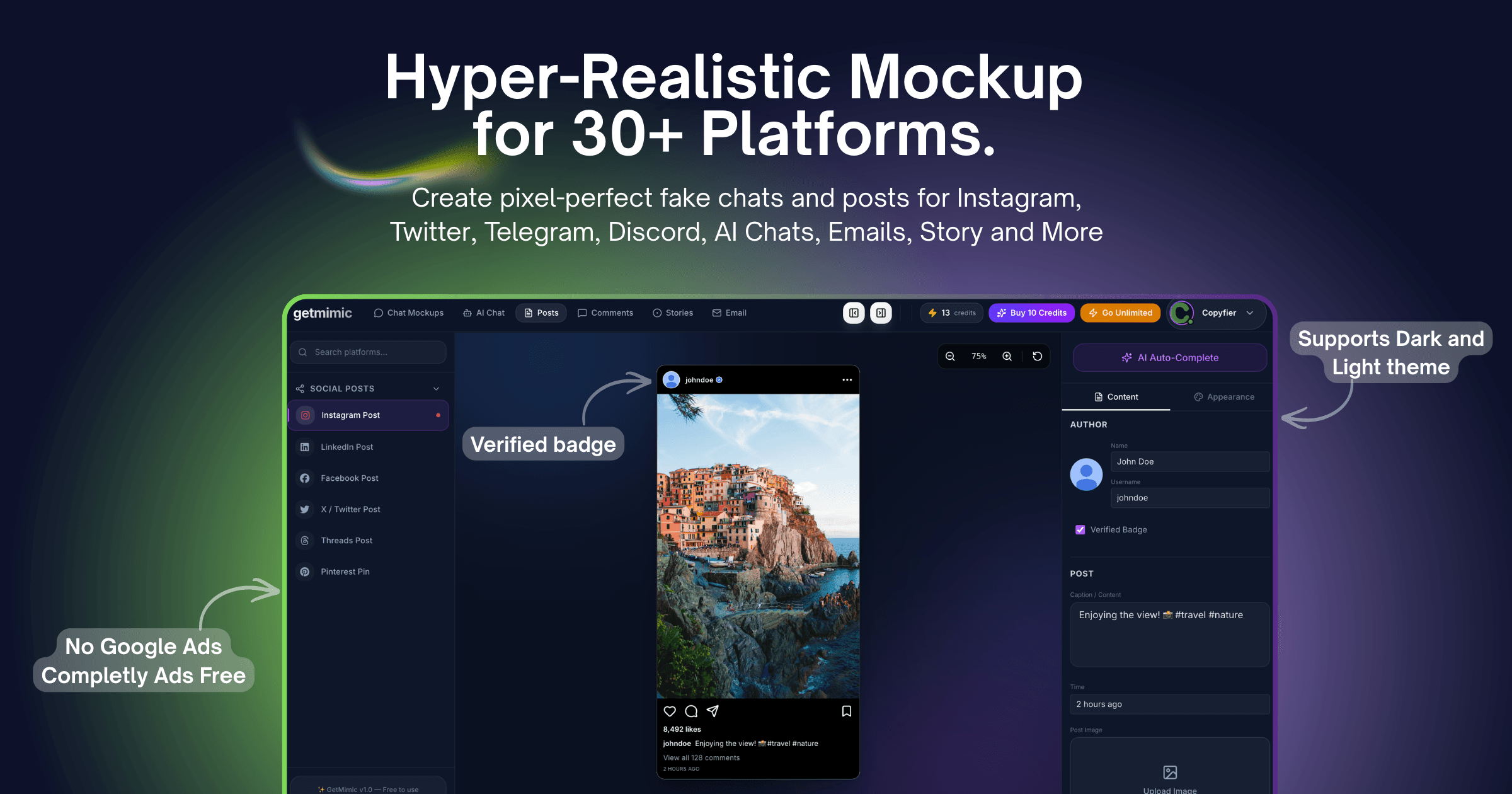Open the Comments section in the top navigation
The image size is (1512, 794).
[x=605, y=313]
